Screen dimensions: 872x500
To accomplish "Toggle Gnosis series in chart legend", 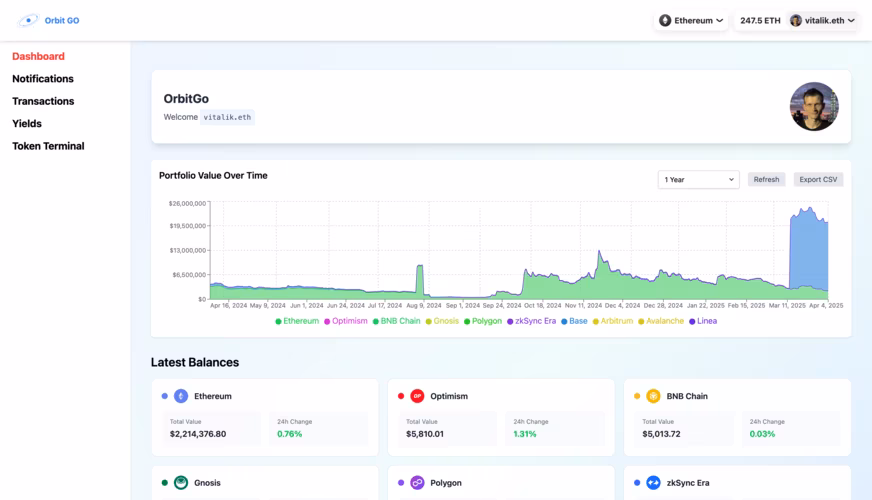I will pyautogui.click(x=442, y=321).
